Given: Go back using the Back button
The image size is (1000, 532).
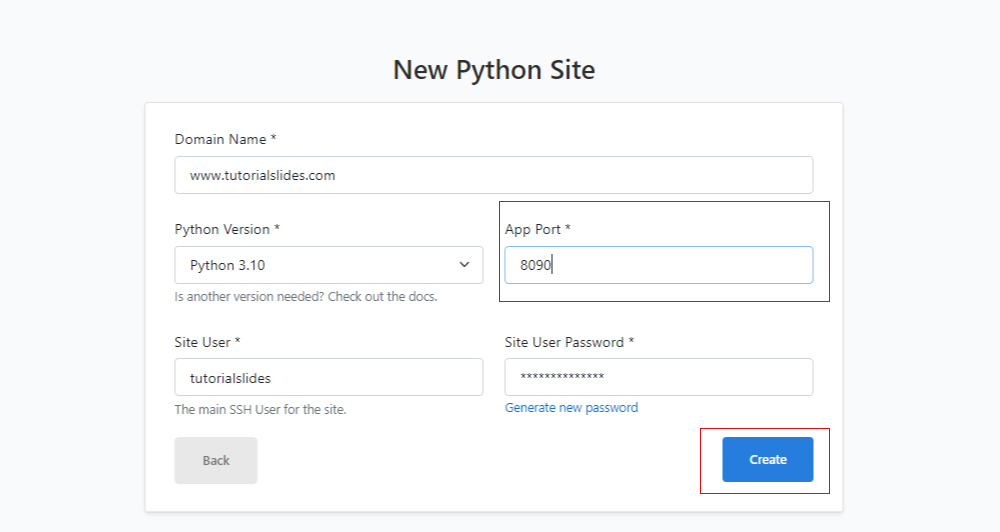Looking at the screenshot, I should [x=216, y=460].
